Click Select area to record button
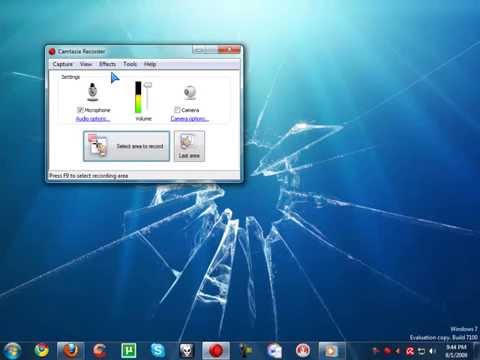Image resolution: width=480 pixels, height=360 pixels. [126, 146]
